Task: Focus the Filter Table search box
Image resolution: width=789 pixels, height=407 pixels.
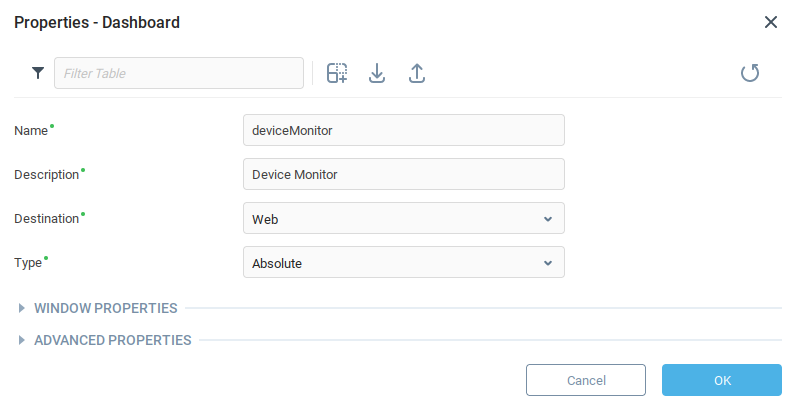Action: coord(179,73)
